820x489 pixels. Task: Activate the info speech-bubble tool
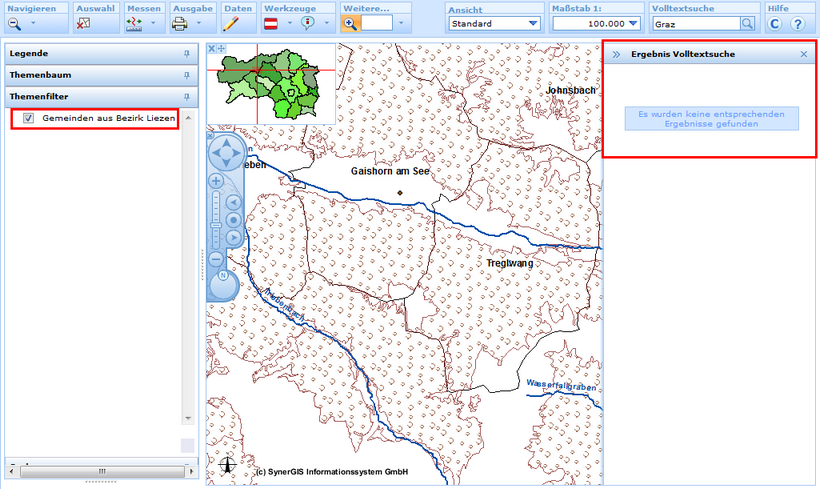pyautogui.click(x=308, y=23)
